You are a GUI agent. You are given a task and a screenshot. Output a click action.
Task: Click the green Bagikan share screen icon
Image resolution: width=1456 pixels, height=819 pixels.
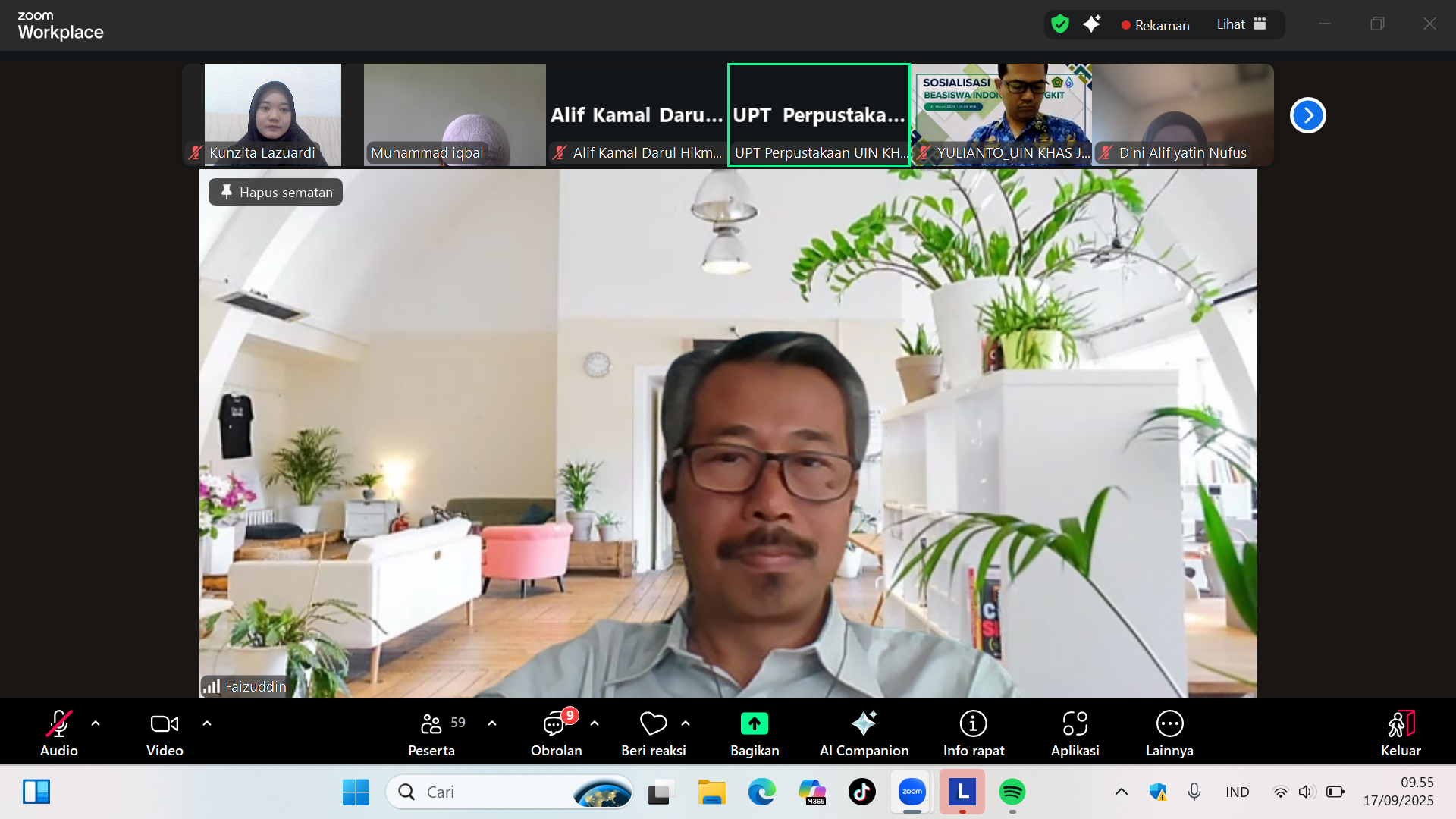pyautogui.click(x=754, y=724)
